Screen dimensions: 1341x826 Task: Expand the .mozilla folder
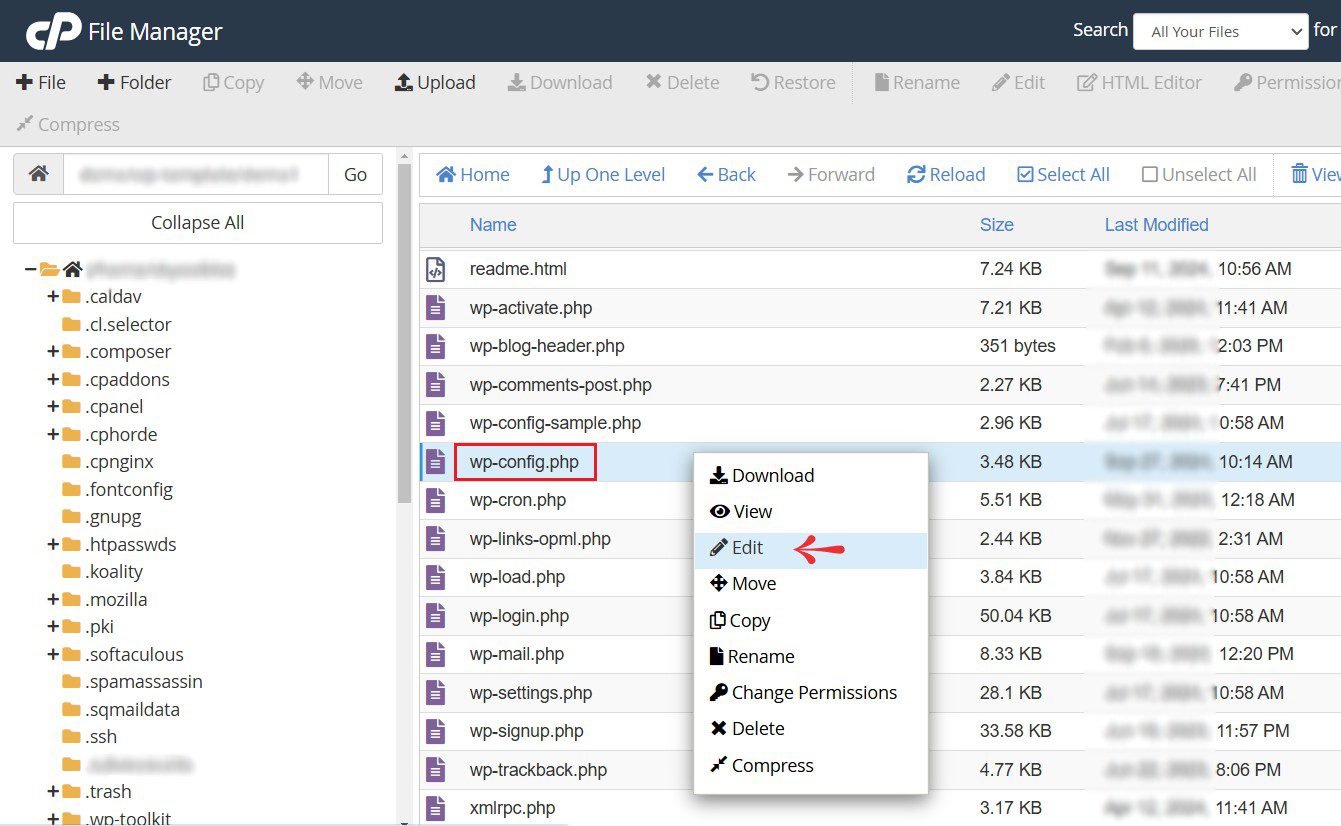tap(53, 599)
